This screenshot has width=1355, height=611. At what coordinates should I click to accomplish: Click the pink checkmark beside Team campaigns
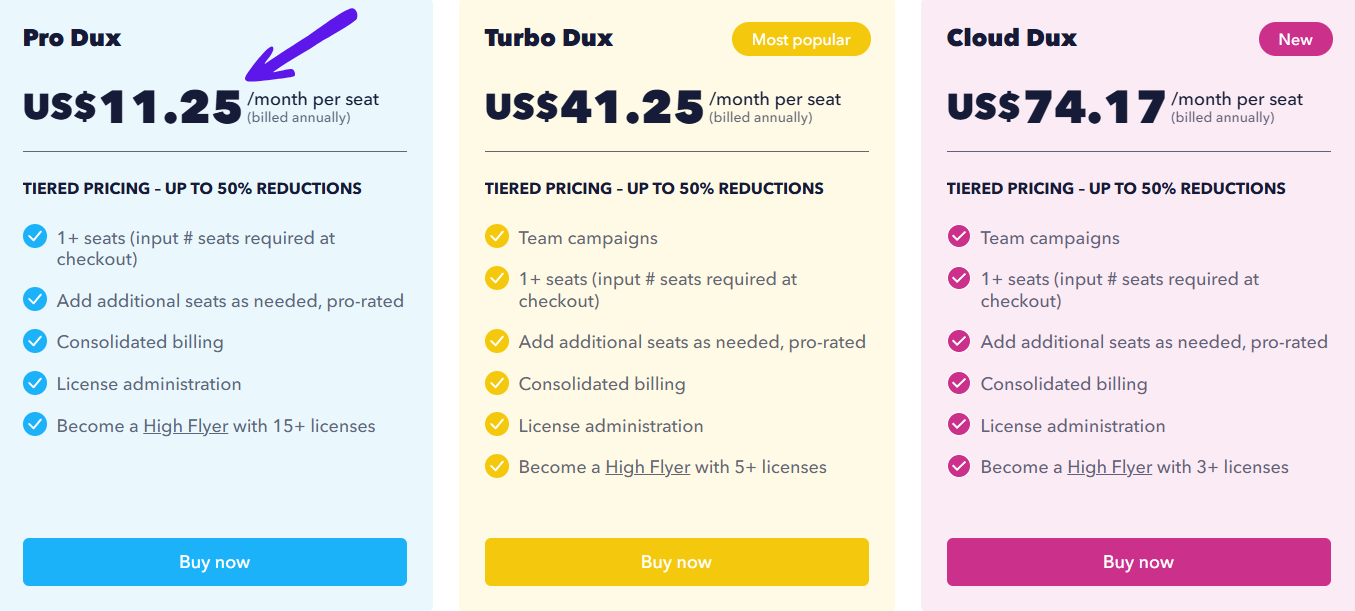958,238
